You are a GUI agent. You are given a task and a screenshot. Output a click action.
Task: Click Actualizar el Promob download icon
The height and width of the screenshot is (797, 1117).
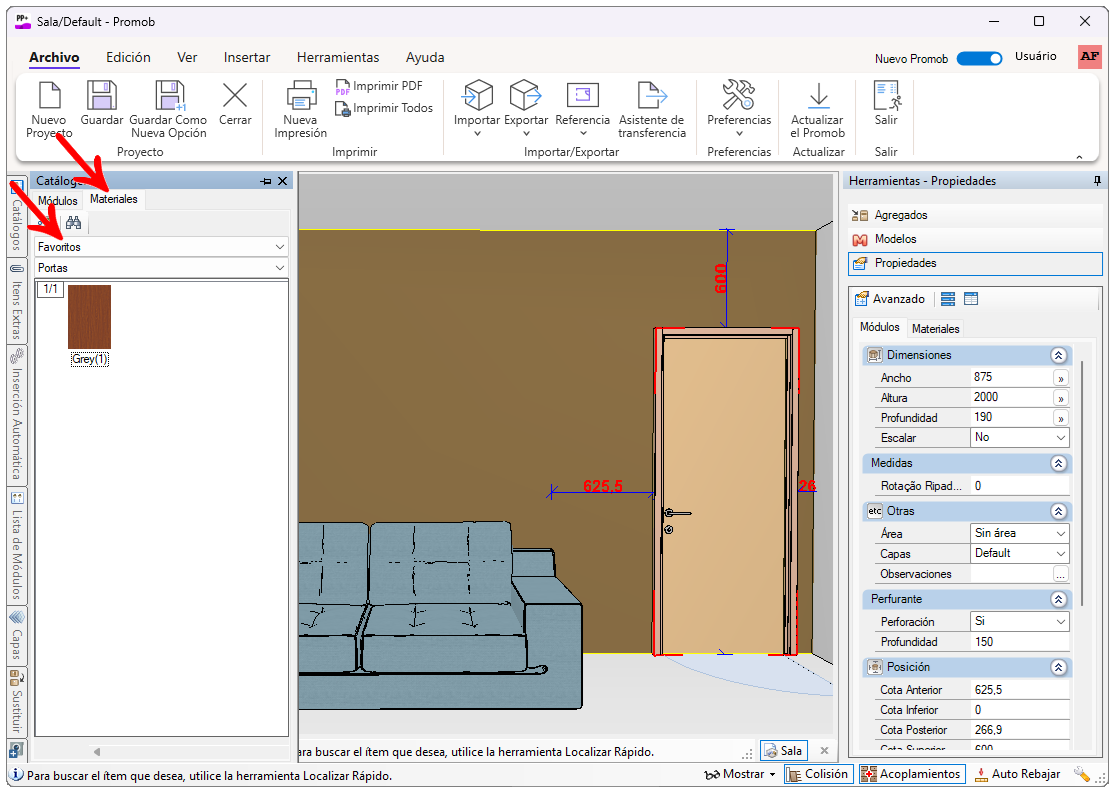click(x=817, y=96)
